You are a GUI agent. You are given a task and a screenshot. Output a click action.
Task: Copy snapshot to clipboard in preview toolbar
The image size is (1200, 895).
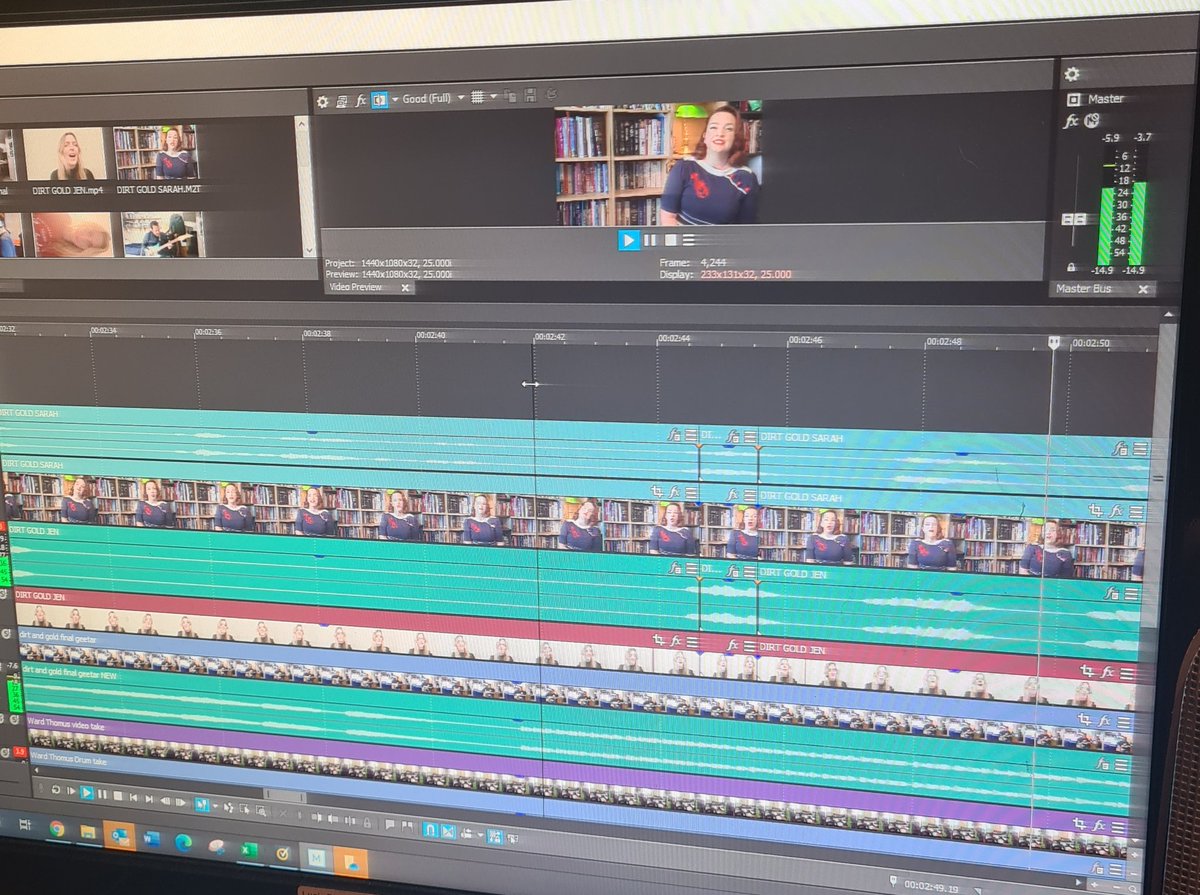[510, 96]
